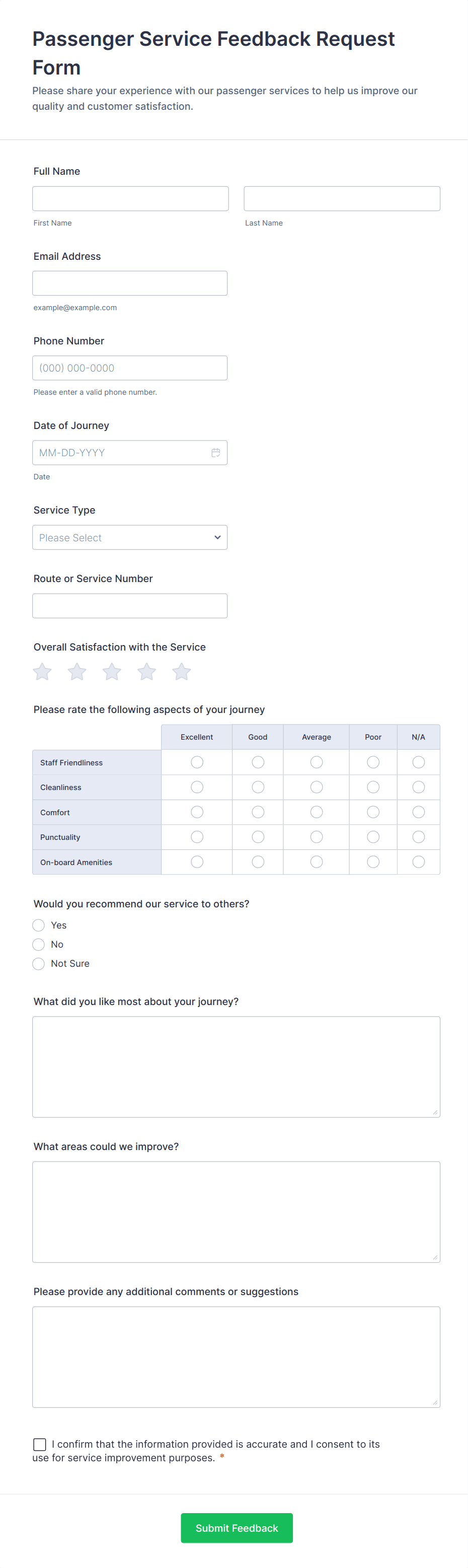Choose the third star rating

pos(111,671)
